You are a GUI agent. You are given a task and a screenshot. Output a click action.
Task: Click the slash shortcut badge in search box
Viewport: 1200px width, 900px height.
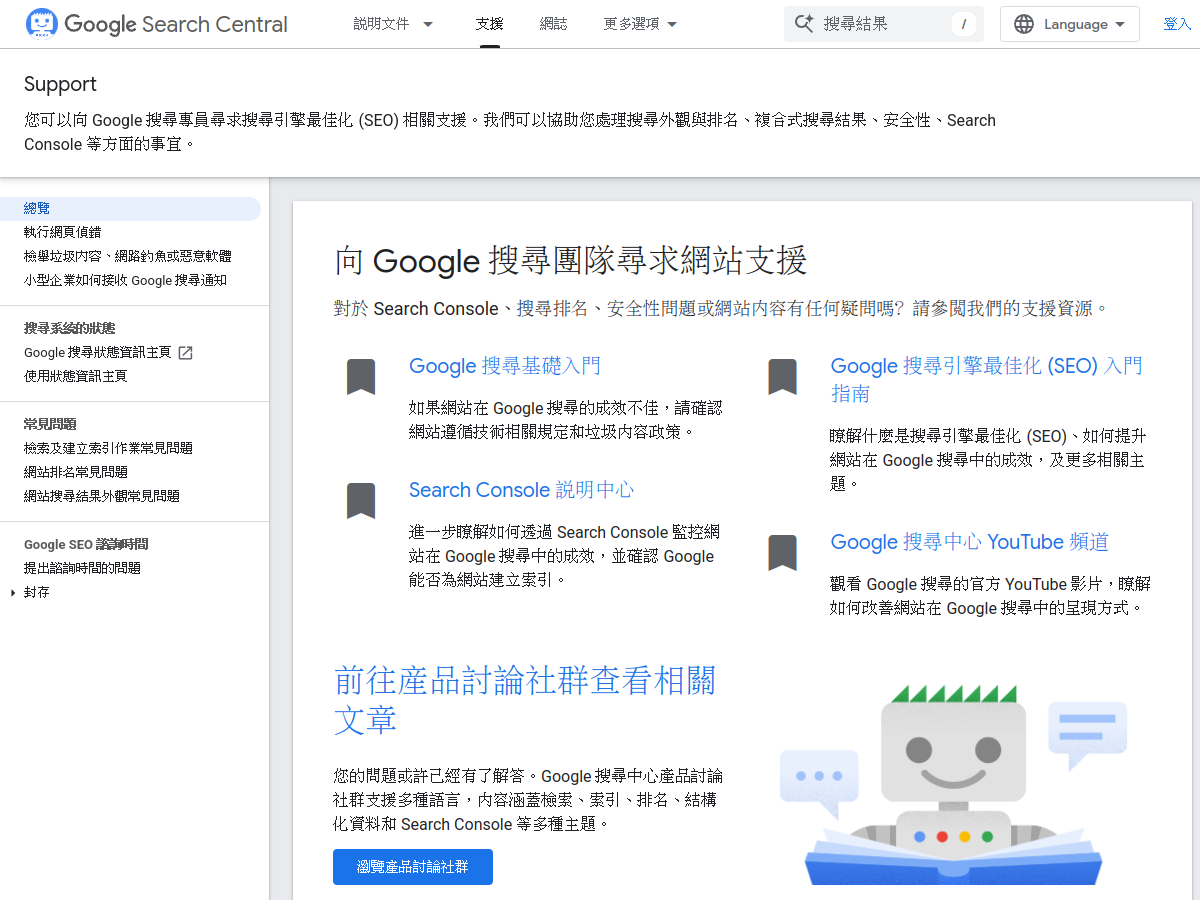964,24
